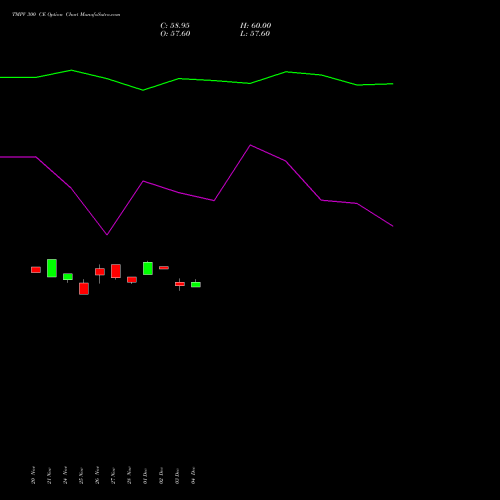Click the highest peak of the purple line

[251, 145]
